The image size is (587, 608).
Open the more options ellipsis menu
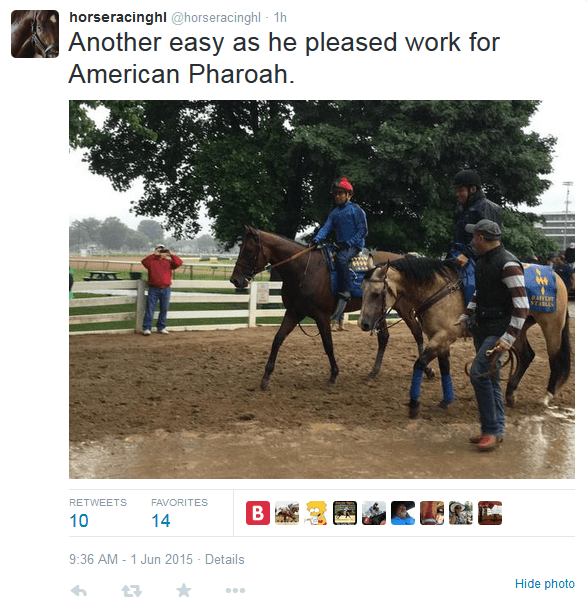tap(235, 591)
